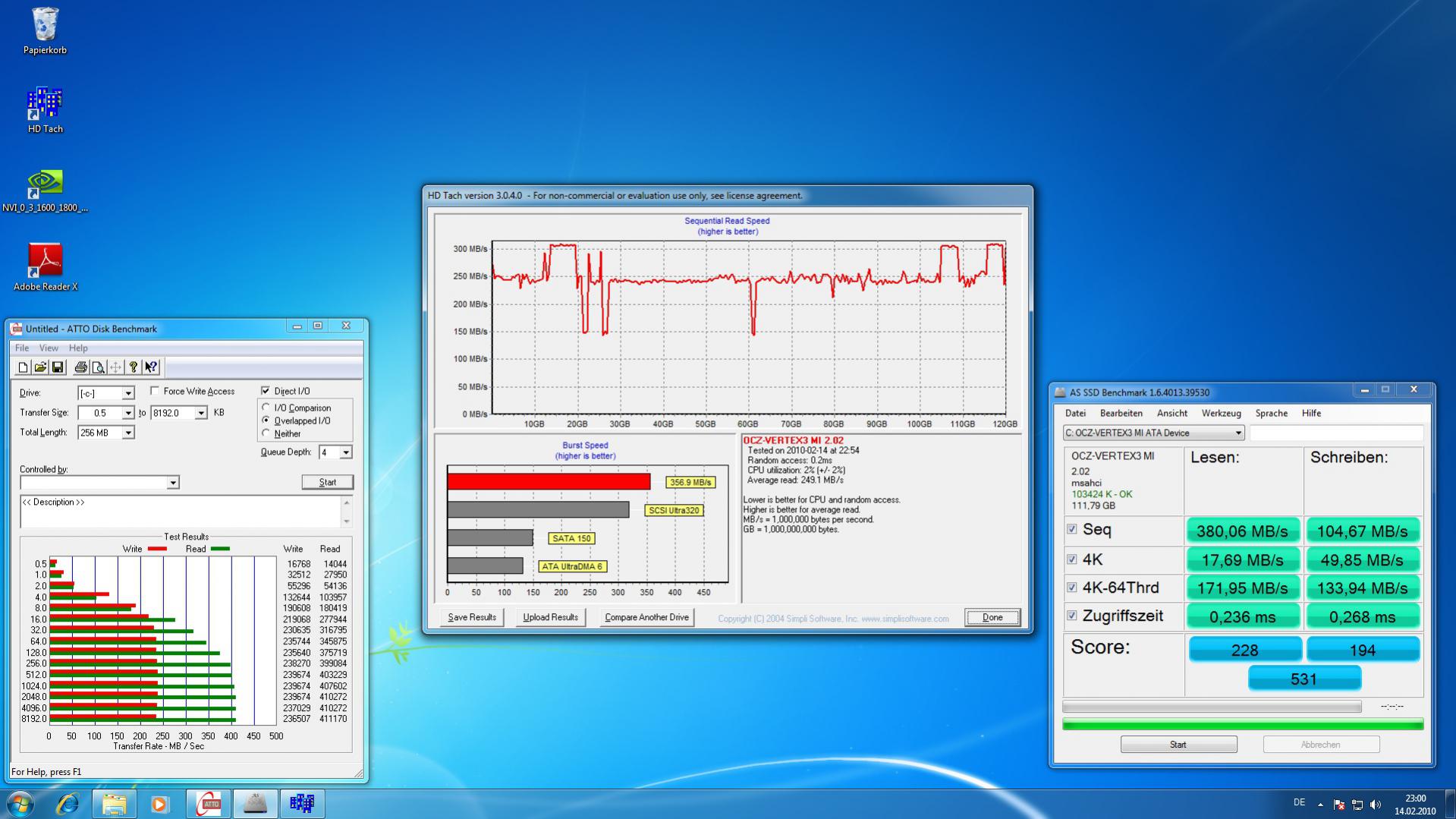Open the OCZ-VERTEX3 drive selector in AS SSD
This screenshot has height=819, width=1456.
tap(1154, 433)
